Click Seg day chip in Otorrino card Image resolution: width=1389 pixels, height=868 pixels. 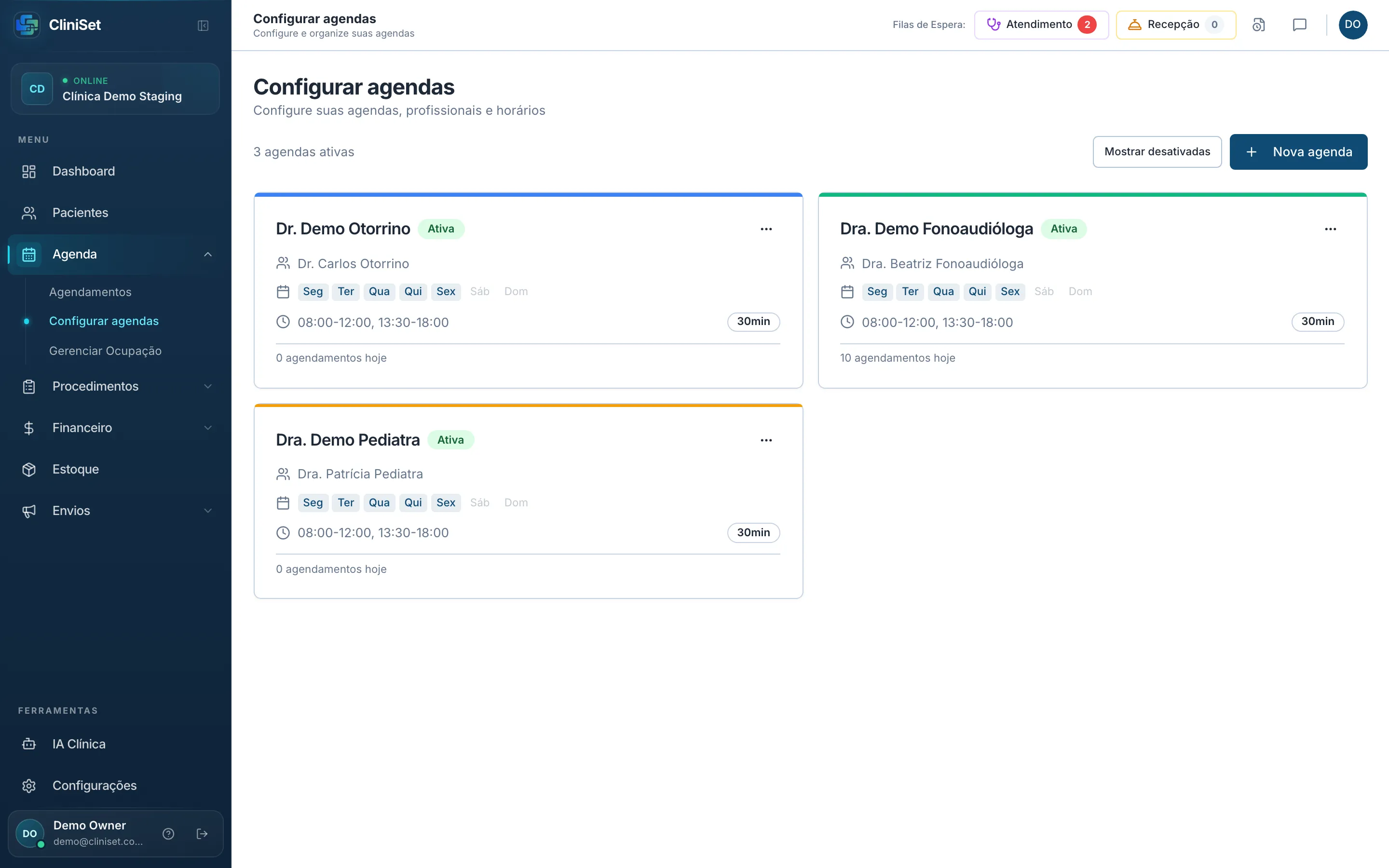click(313, 291)
